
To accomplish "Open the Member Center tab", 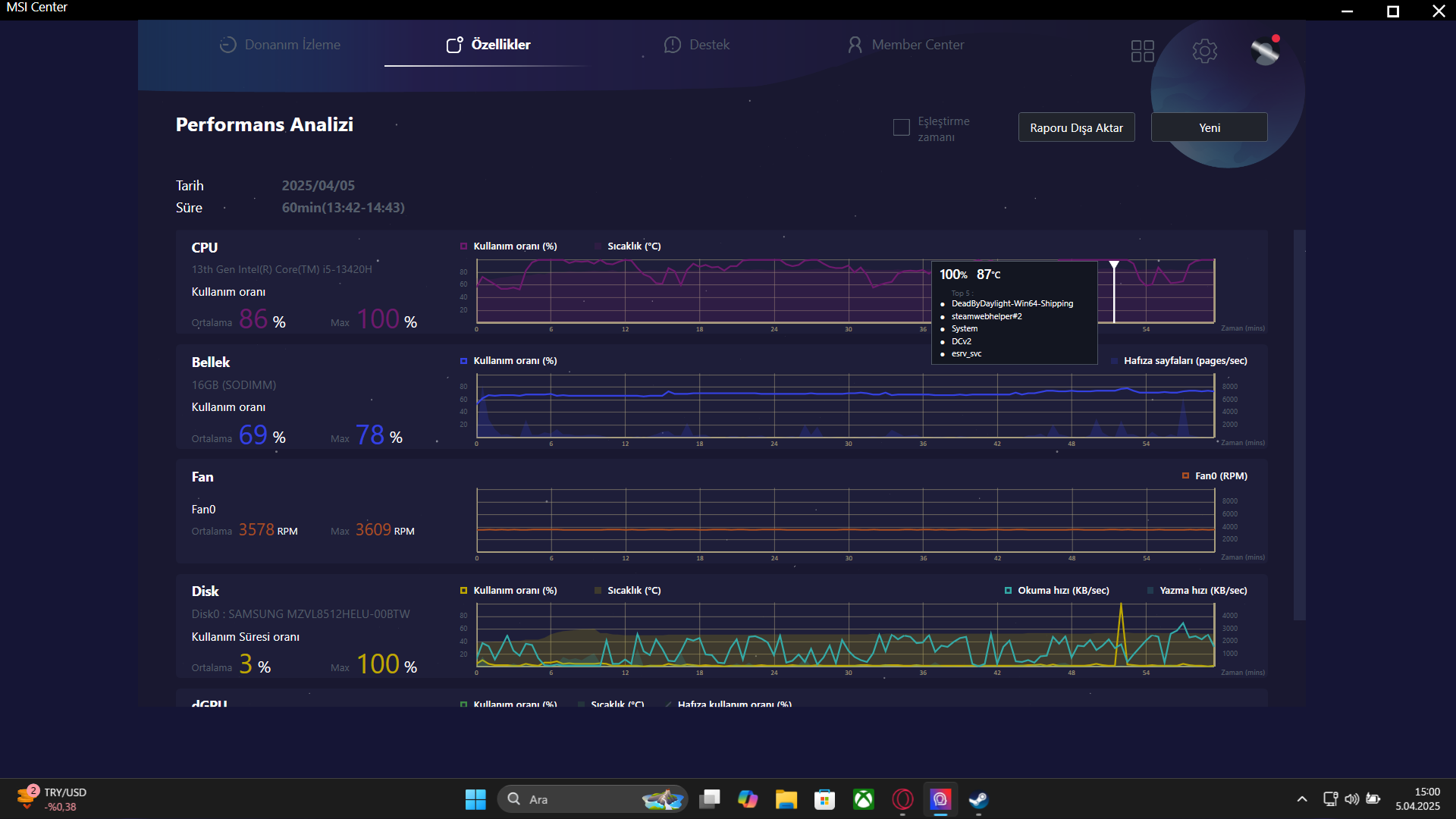I will tap(906, 45).
